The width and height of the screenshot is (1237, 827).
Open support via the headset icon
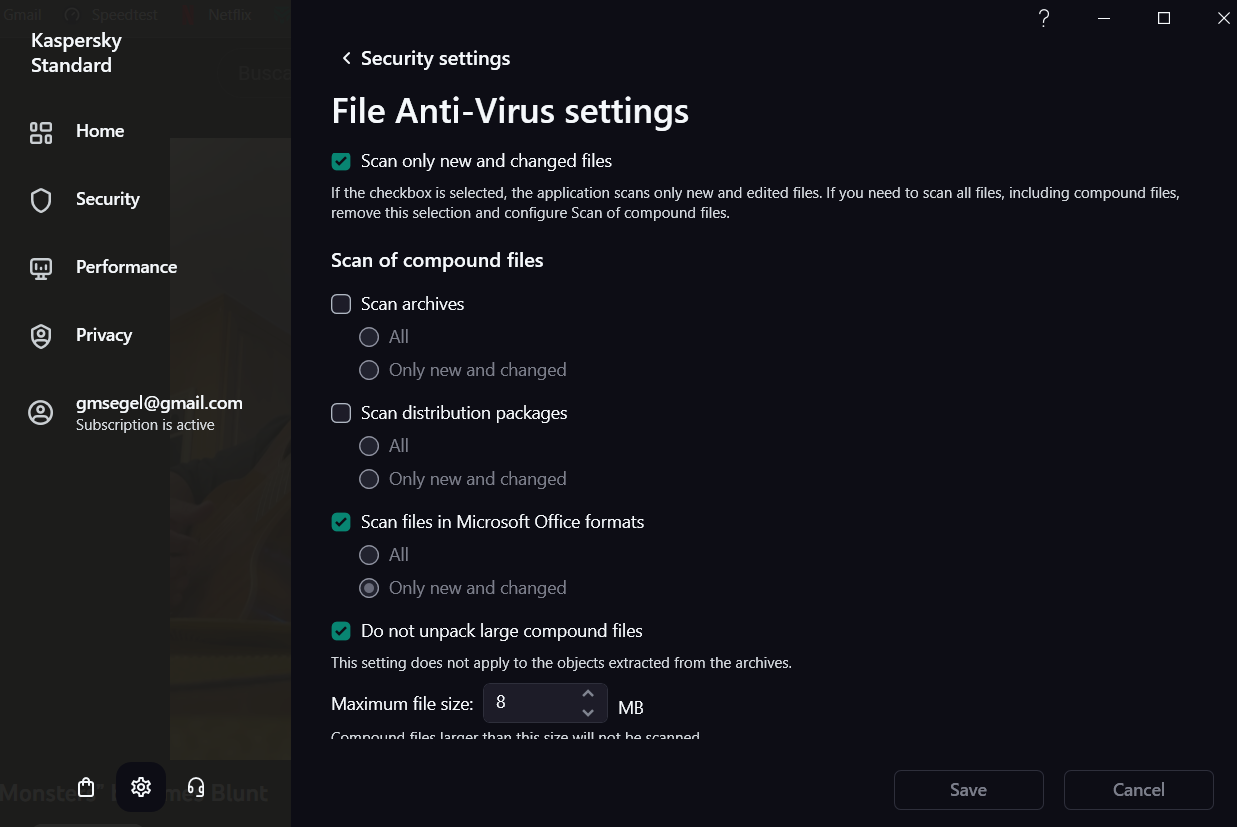pyautogui.click(x=196, y=787)
